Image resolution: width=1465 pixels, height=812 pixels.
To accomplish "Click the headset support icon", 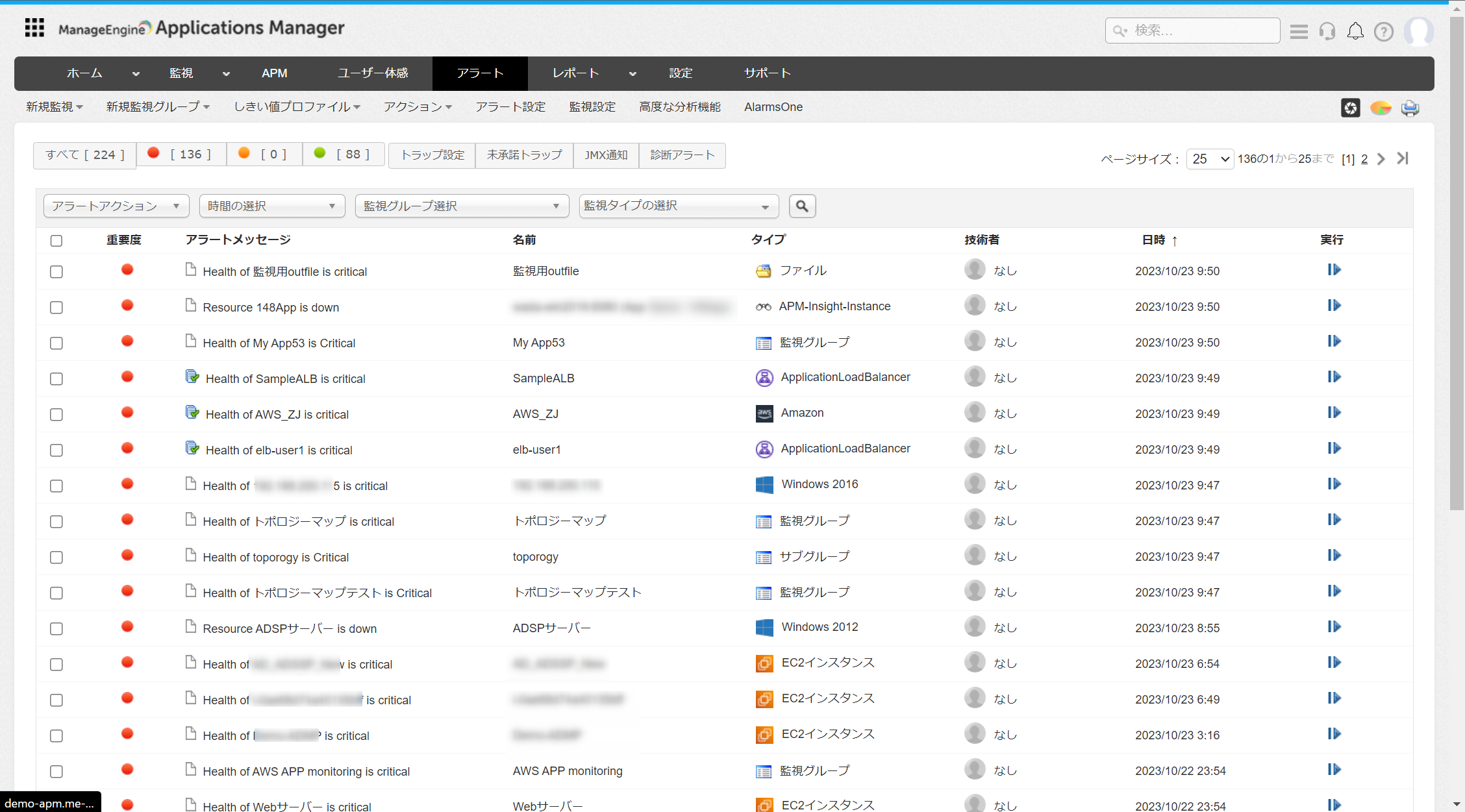I will [x=1327, y=31].
